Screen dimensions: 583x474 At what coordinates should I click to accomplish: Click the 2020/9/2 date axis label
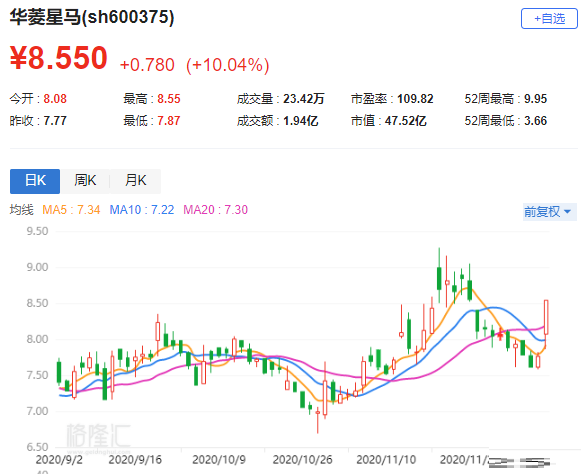point(59,460)
